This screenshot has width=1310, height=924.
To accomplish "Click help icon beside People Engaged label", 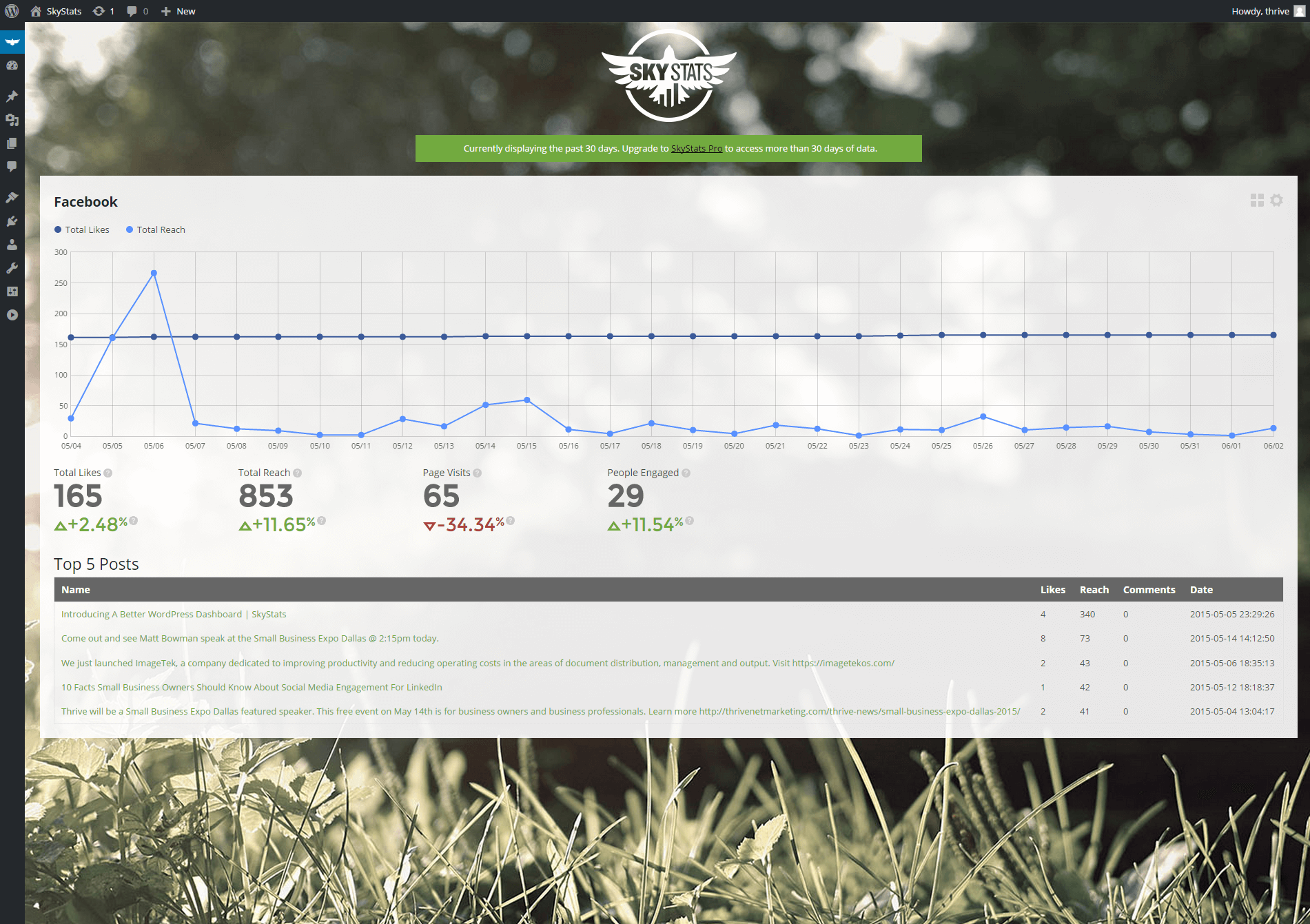I will [x=686, y=473].
